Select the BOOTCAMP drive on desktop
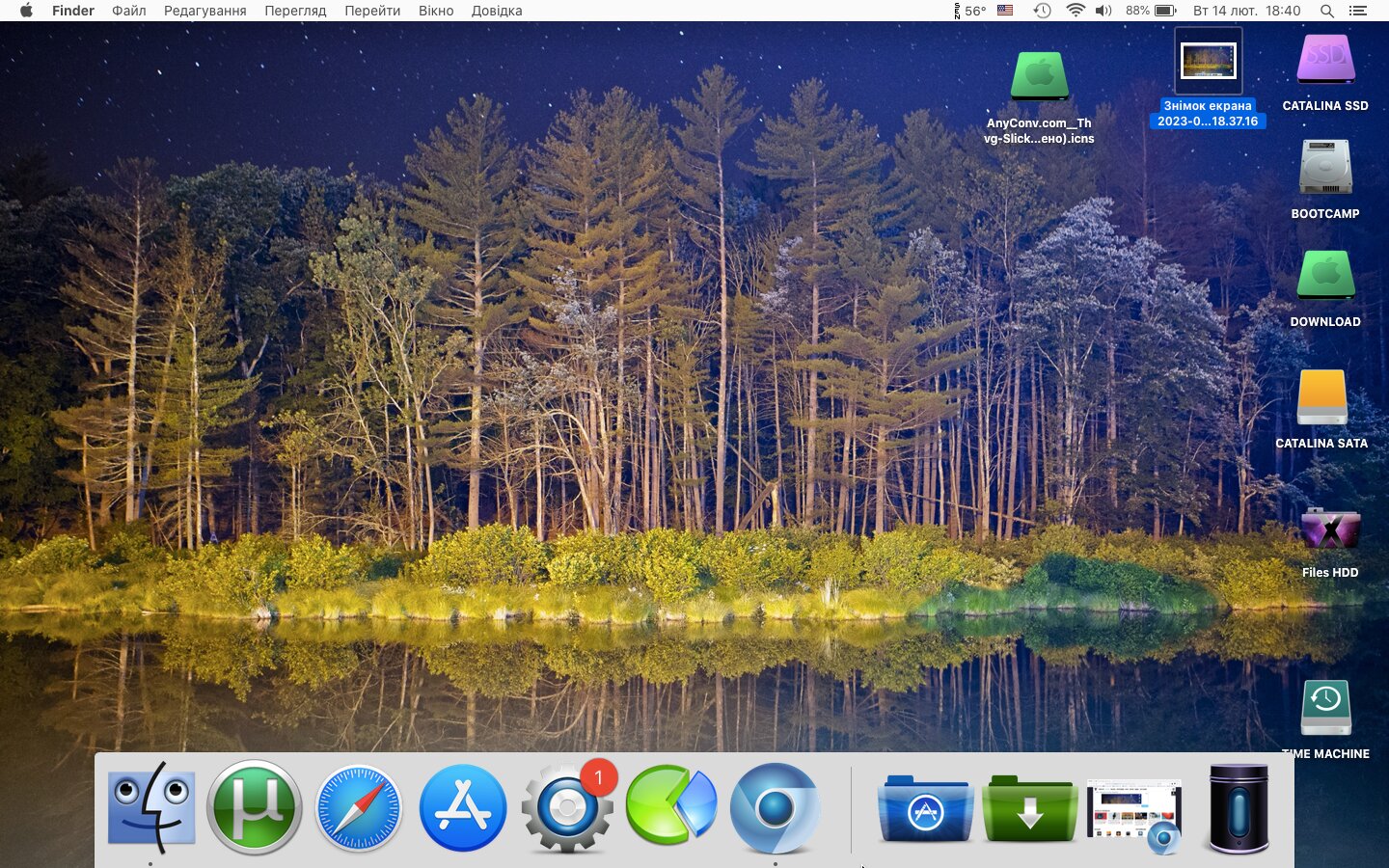This screenshot has width=1389, height=868. pyautogui.click(x=1325, y=169)
